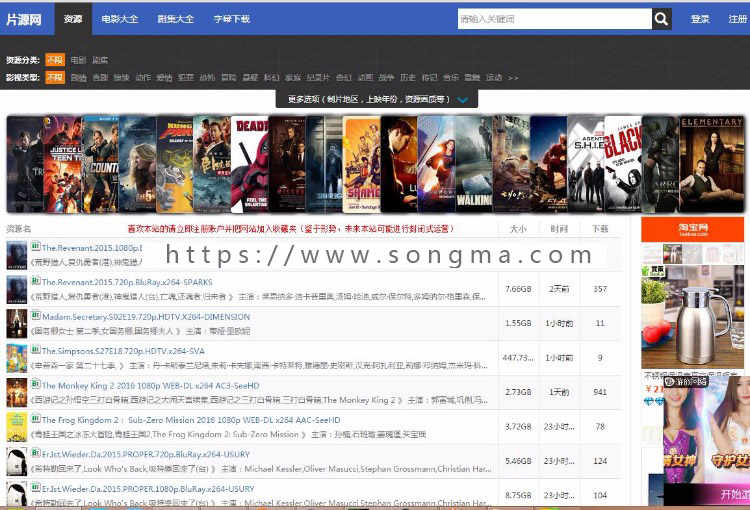Open the 剧集大全 nav tab
Screen dimensions: 750x510
point(176,19)
